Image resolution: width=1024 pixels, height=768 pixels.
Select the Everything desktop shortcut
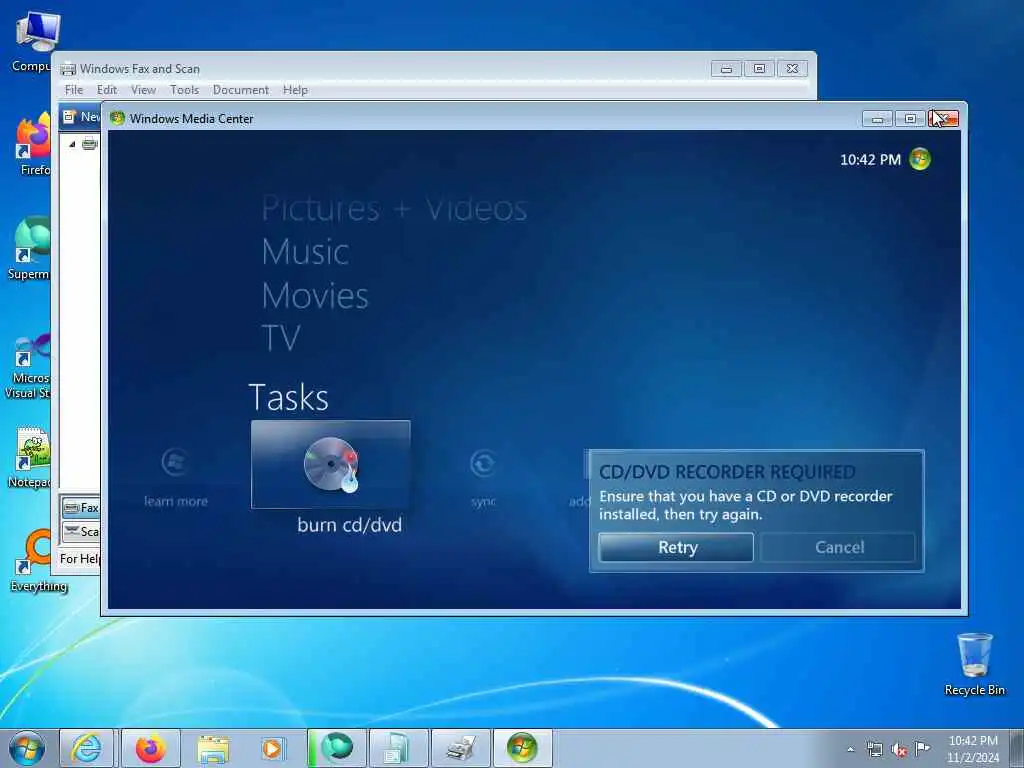(38, 561)
